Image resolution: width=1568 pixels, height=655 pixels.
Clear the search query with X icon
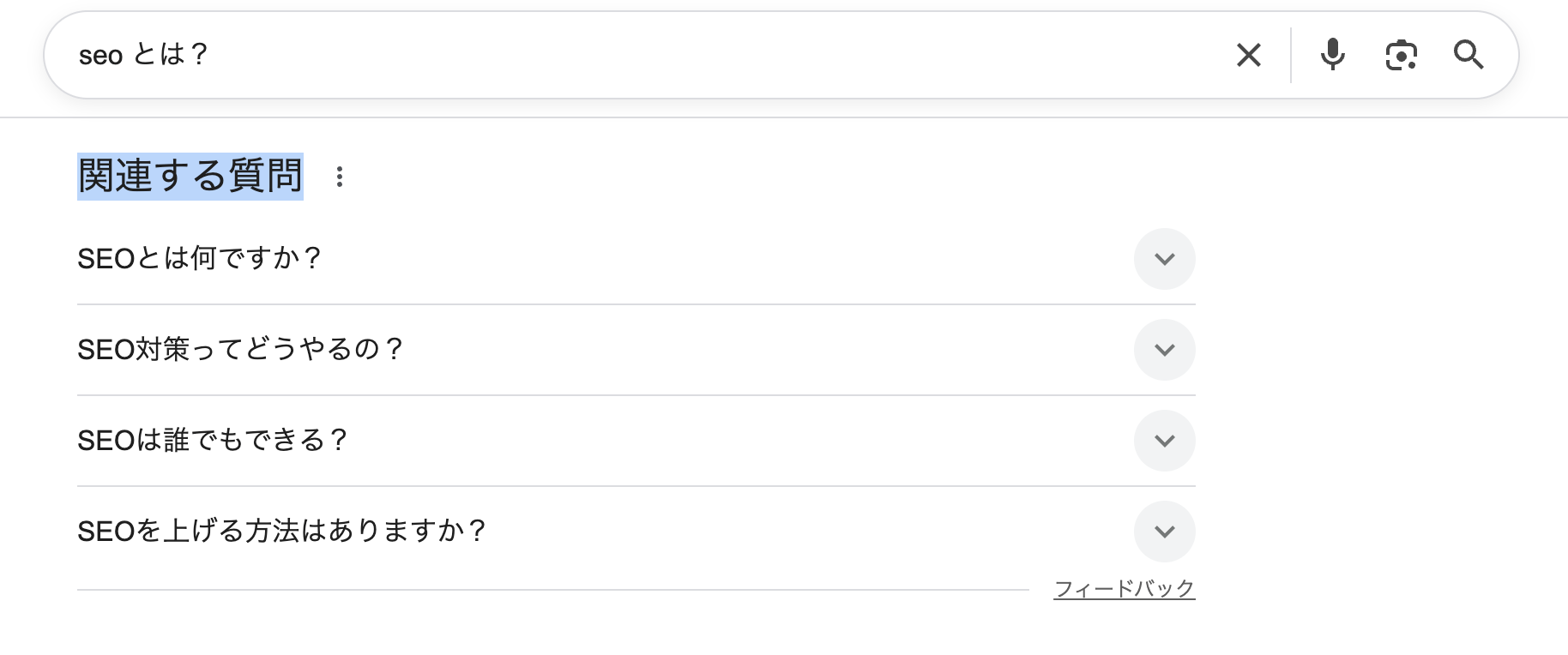(x=1248, y=56)
